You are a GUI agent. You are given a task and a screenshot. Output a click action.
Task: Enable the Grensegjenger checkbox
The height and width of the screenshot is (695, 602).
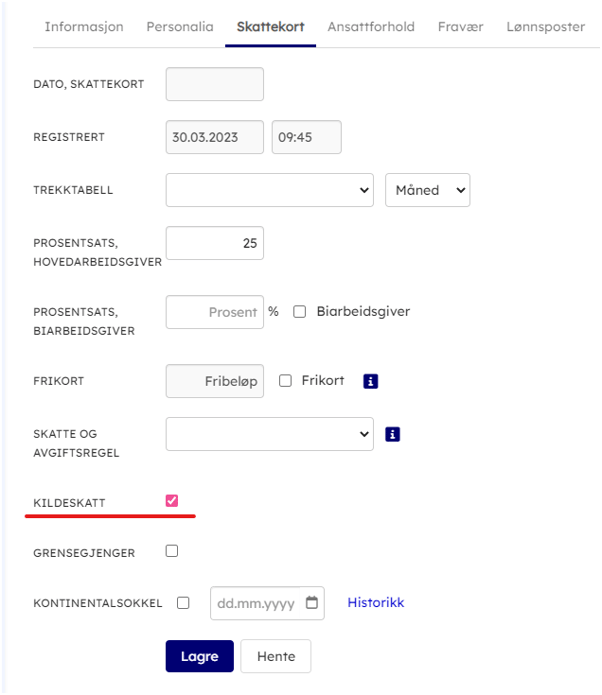coord(172,551)
